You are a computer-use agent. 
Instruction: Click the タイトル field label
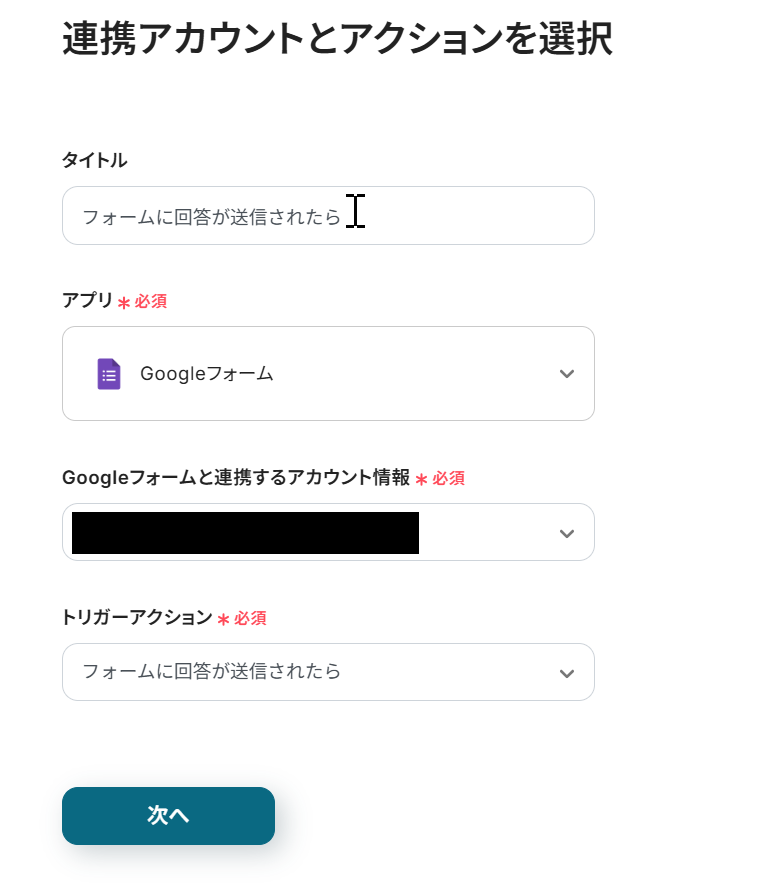[x=94, y=160]
